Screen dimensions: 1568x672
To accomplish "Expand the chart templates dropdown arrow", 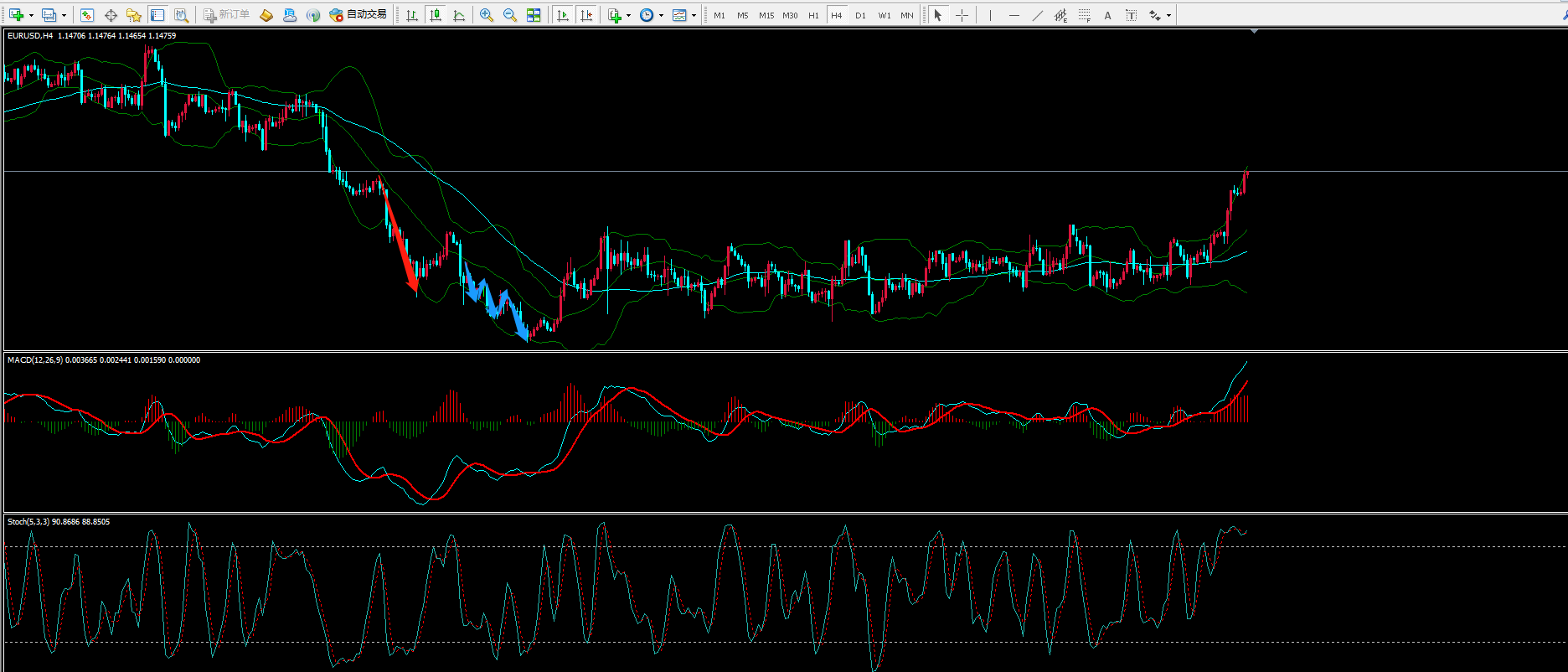I will (x=694, y=15).
